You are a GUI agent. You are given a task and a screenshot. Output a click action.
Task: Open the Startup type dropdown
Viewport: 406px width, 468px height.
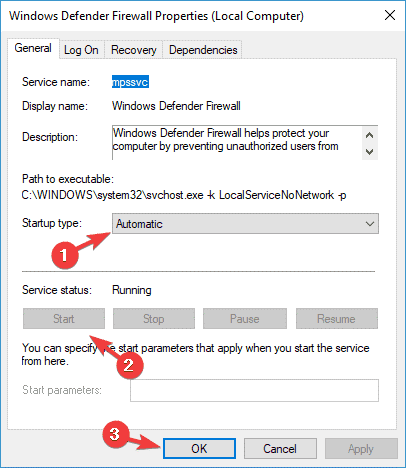tap(245, 224)
